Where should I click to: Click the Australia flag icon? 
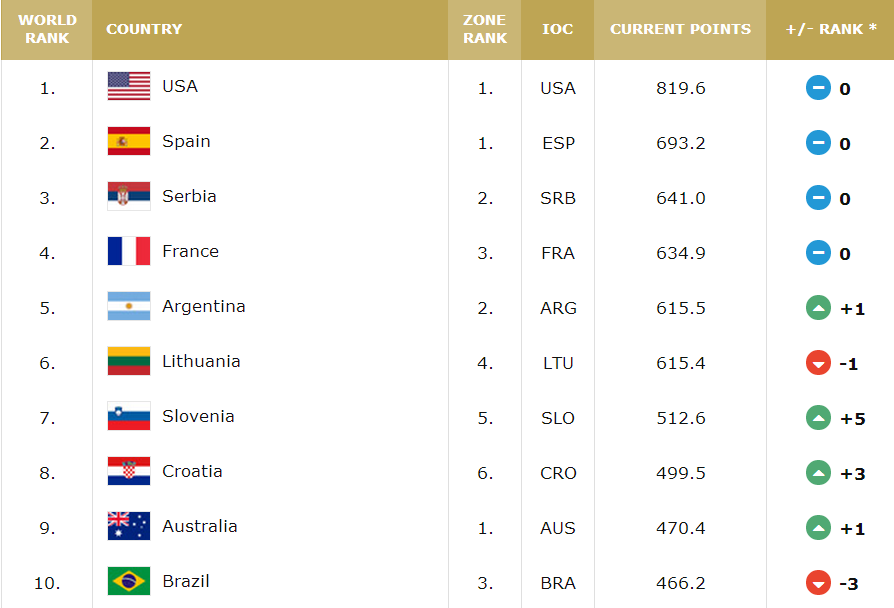coord(129,527)
